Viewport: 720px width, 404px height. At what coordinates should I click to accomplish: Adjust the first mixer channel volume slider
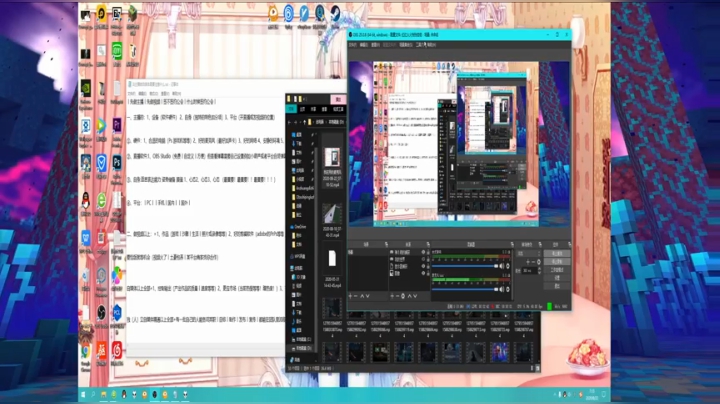pos(465,266)
